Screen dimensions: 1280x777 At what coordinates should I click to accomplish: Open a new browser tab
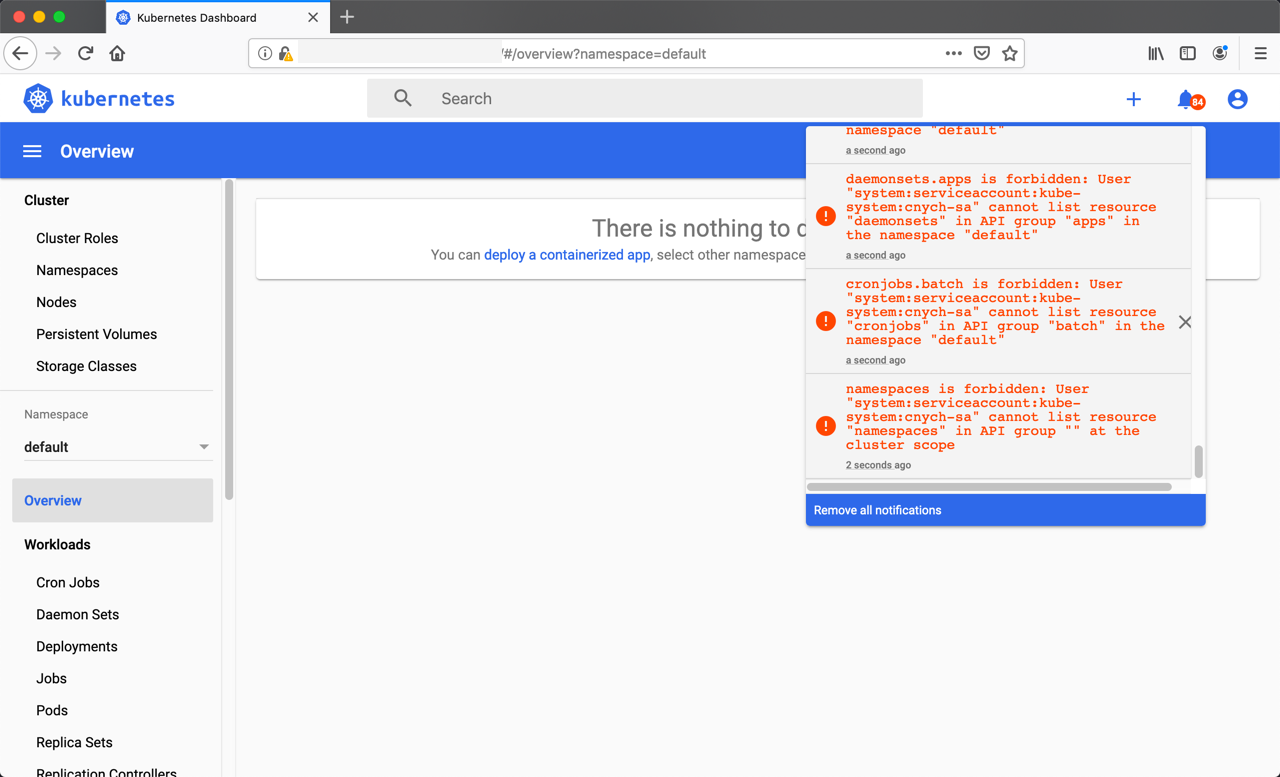pyautogui.click(x=347, y=17)
